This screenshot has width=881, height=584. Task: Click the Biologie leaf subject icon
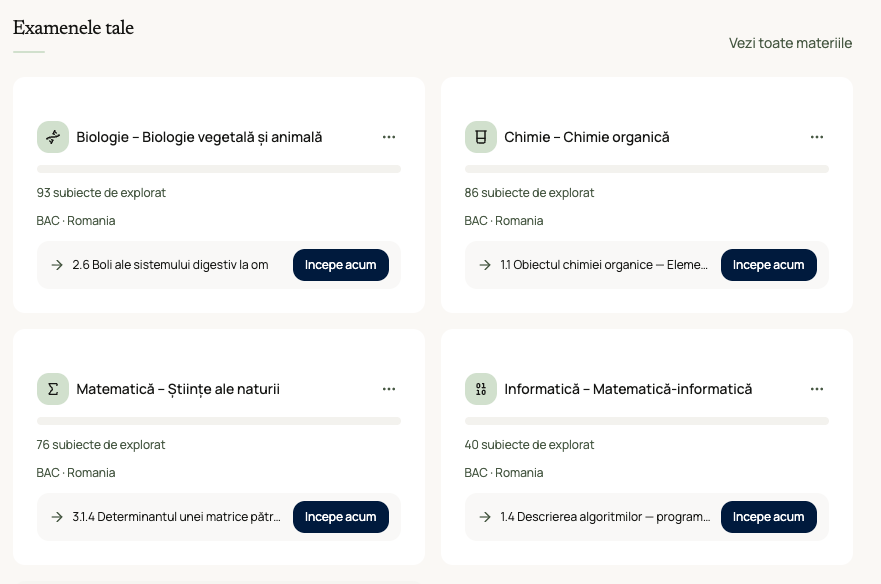pyautogui.click(x=53, y=137)
